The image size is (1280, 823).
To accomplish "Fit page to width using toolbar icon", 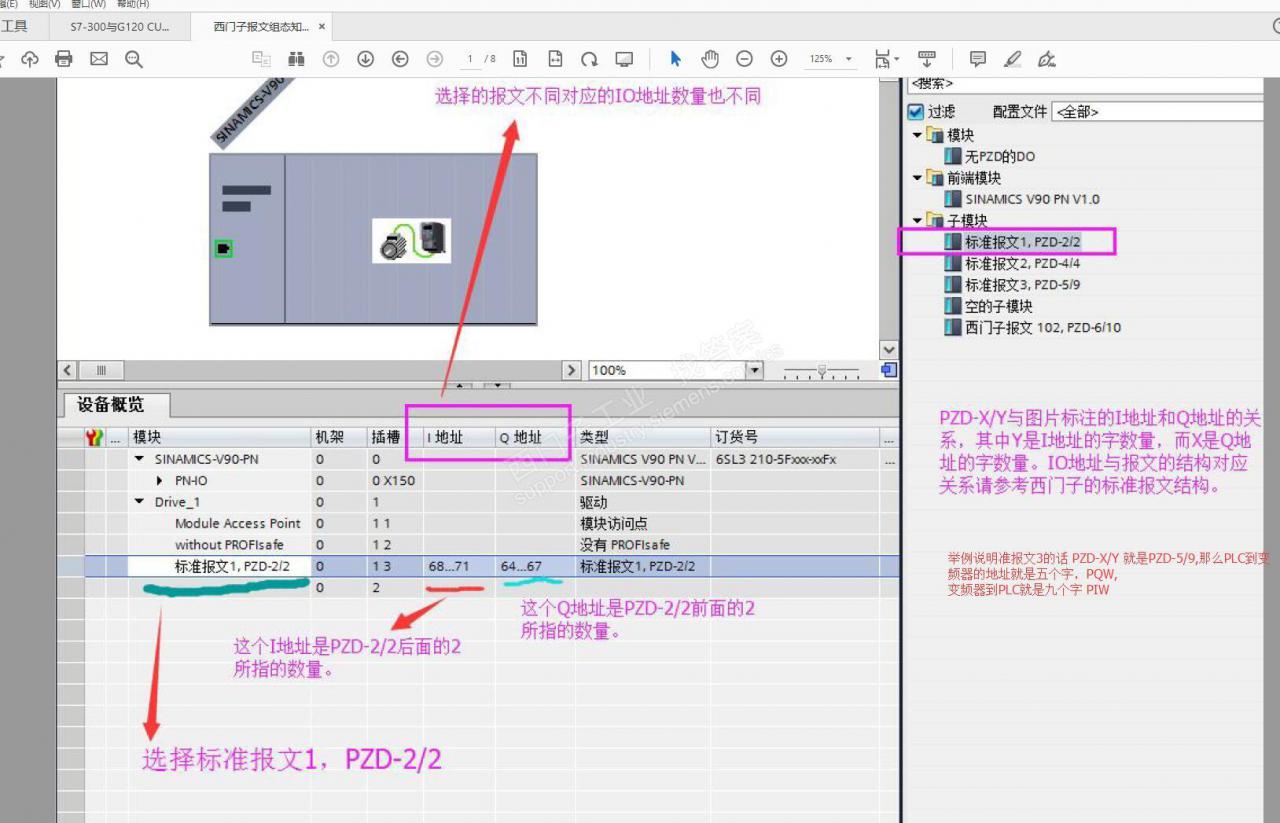I will tap(555, 59).
